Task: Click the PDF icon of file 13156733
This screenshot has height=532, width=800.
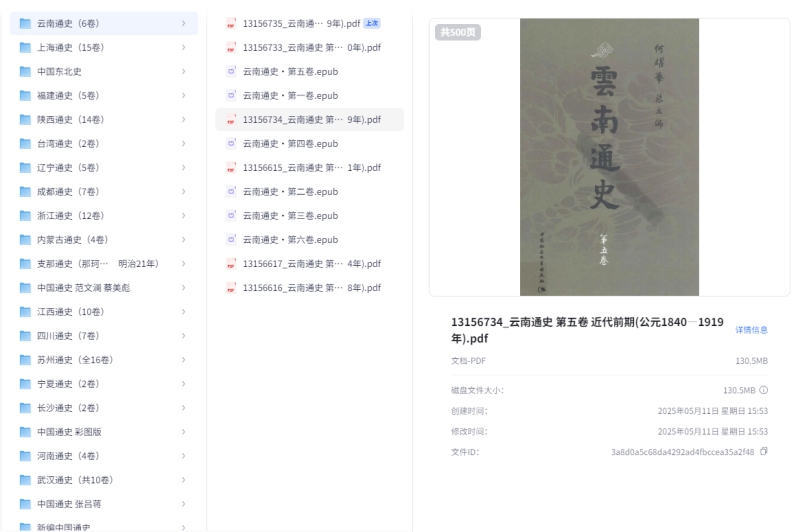Action: tap(231, 47)
